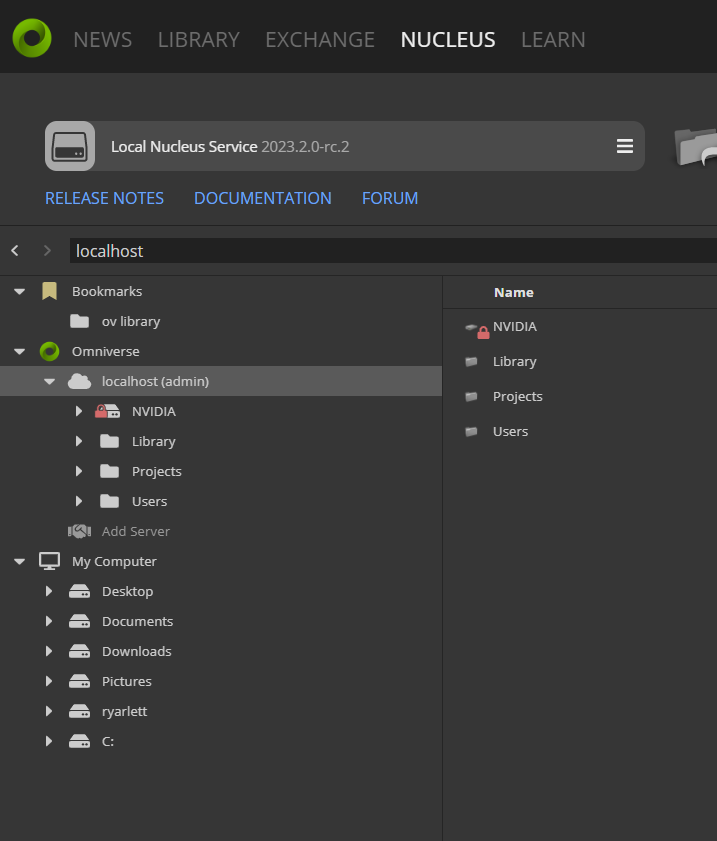Image resolution: width=717 pixels, height=841 pixels.
Task: Click the ryarlett drive icon
Action: click(79, 712)
